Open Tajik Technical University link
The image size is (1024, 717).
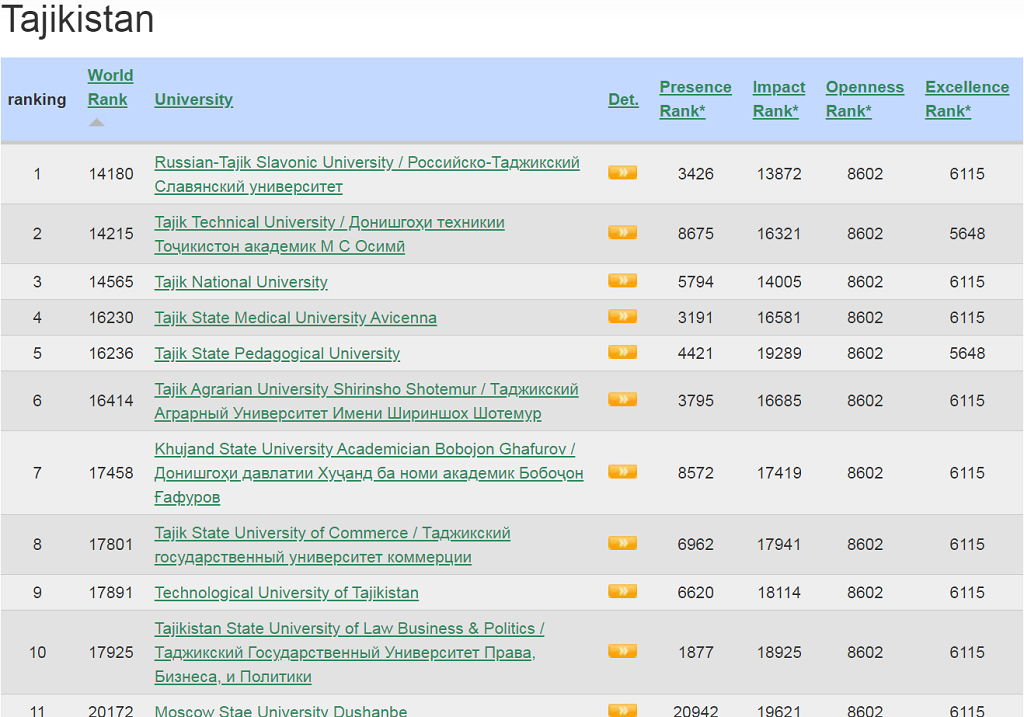point(329,234)
